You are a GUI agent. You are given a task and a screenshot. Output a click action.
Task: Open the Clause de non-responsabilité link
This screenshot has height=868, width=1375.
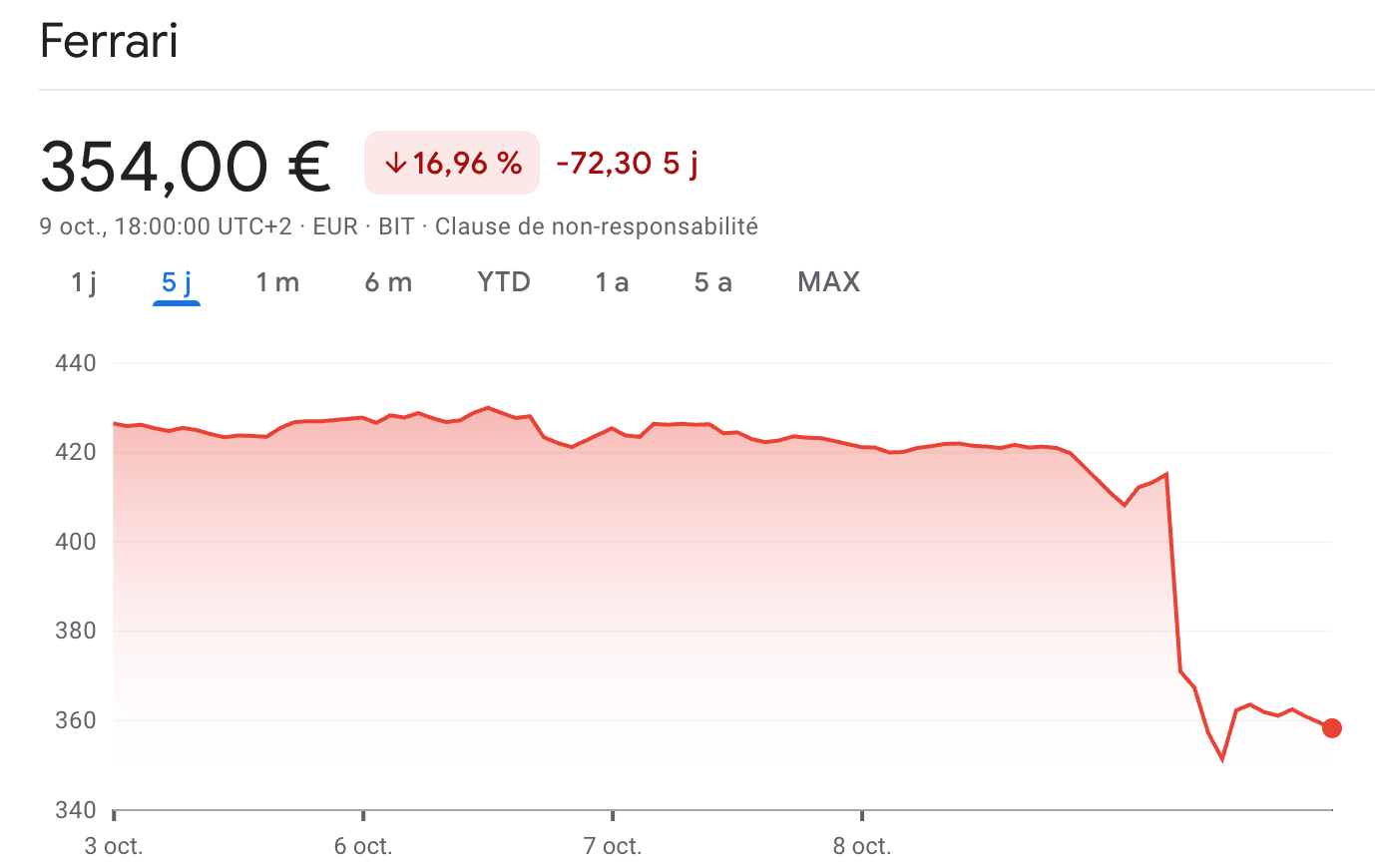[x=597, y=226]
